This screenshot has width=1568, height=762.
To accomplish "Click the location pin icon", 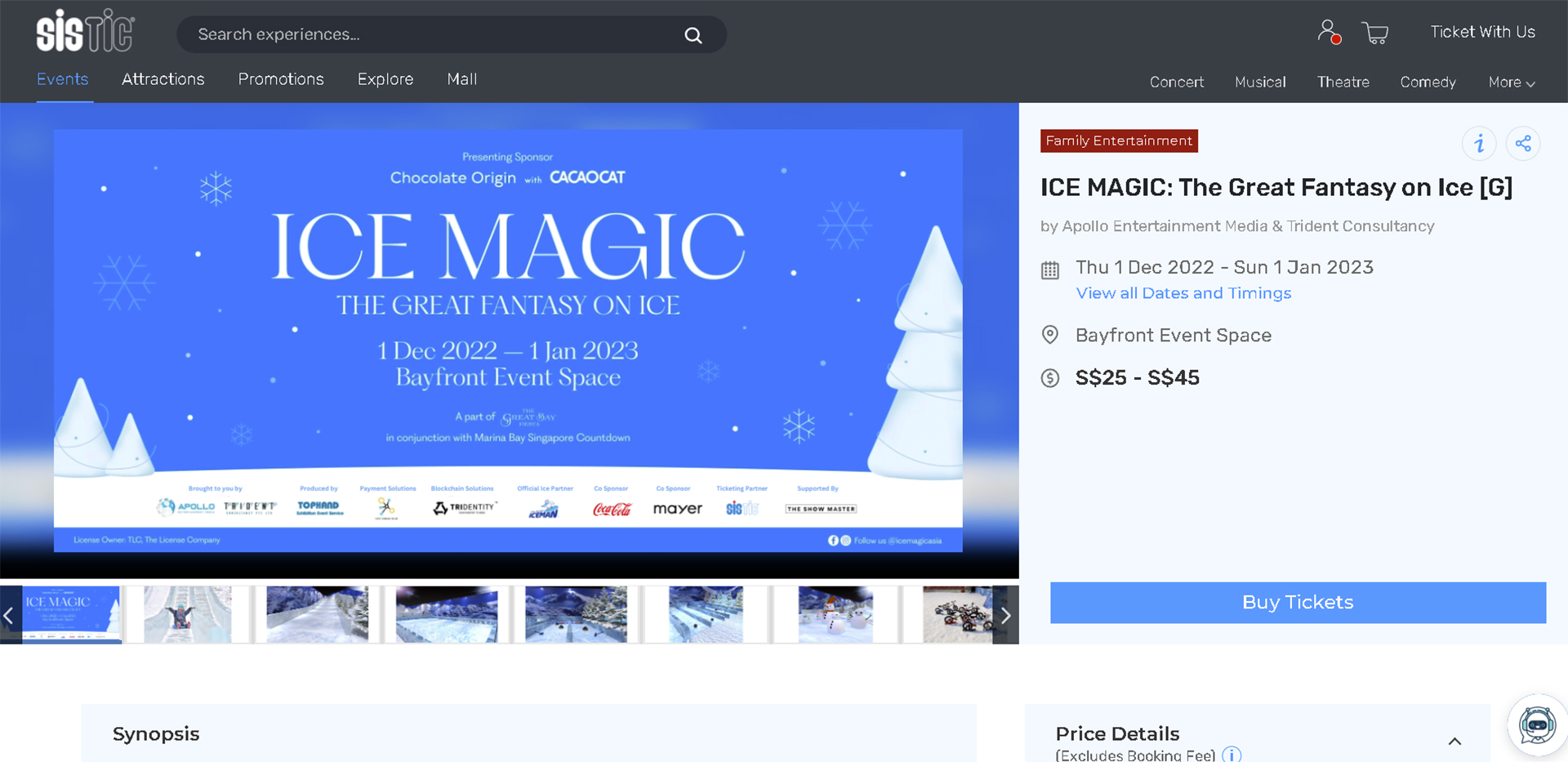I will coord(1050,335).
